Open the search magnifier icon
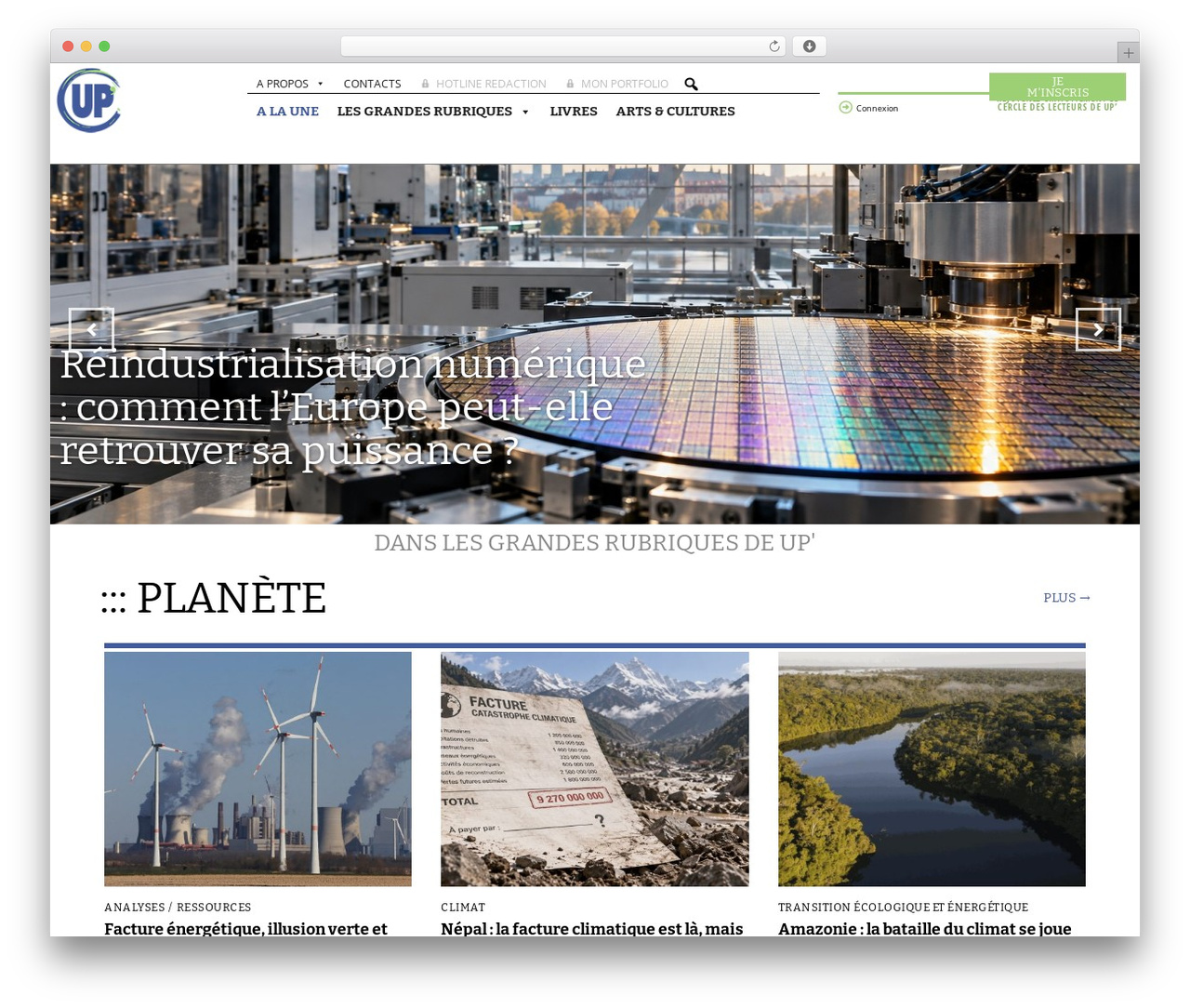Image resolution: width=1190 pixels, height=1008 pixels. (x=691, y=84)
